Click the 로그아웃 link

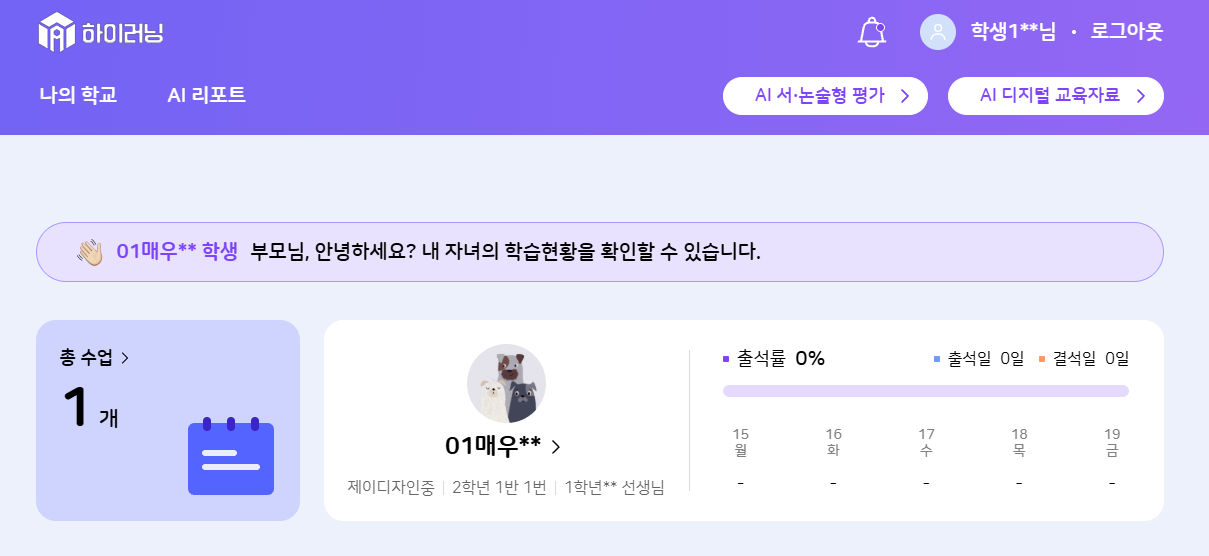[1127, 32]
